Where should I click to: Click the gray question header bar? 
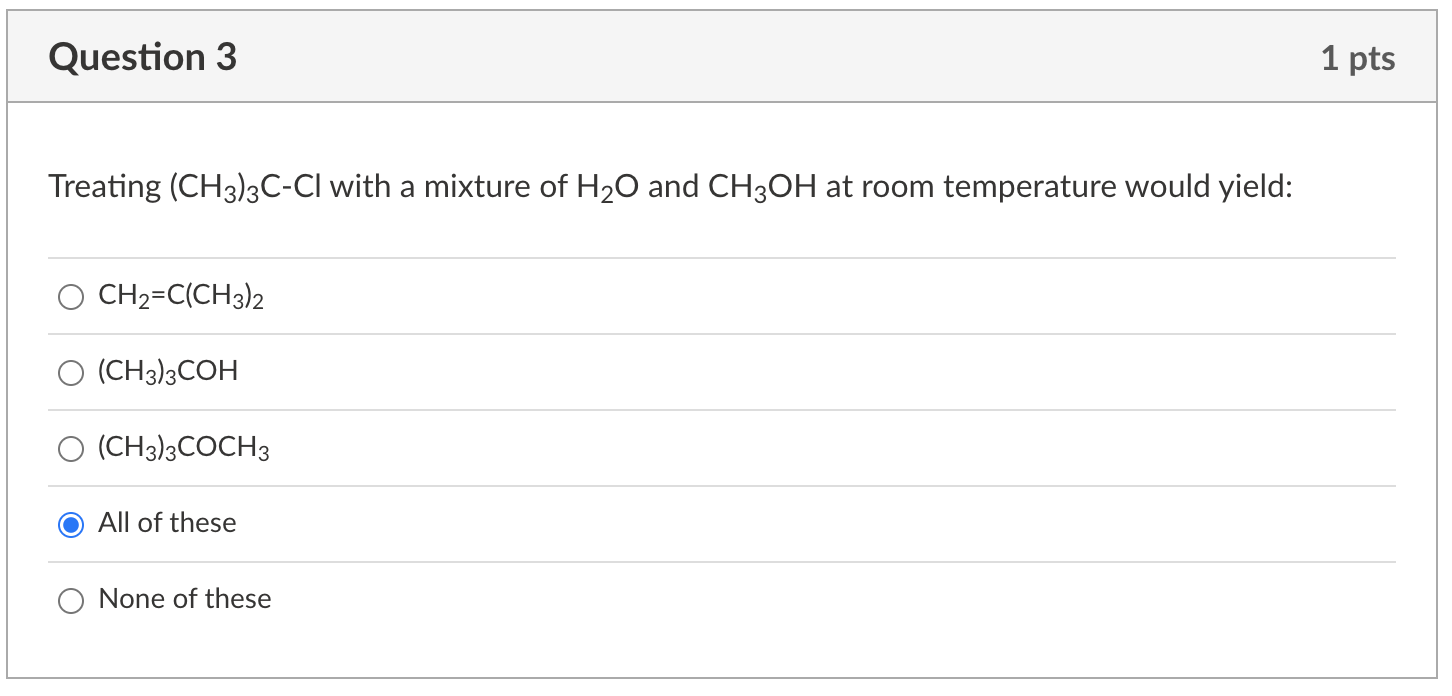726,56
